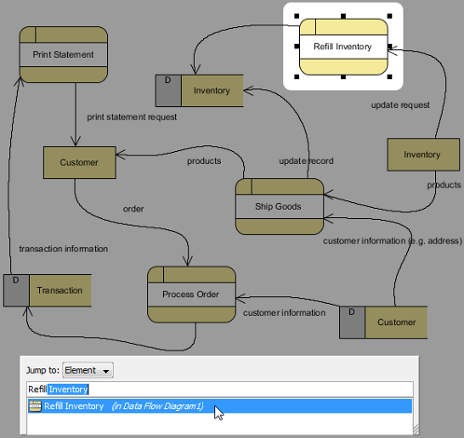Grab the resize grip of the Jump to panel
The width and height of the screenshot is (464, 438).
tap(415, 430)
